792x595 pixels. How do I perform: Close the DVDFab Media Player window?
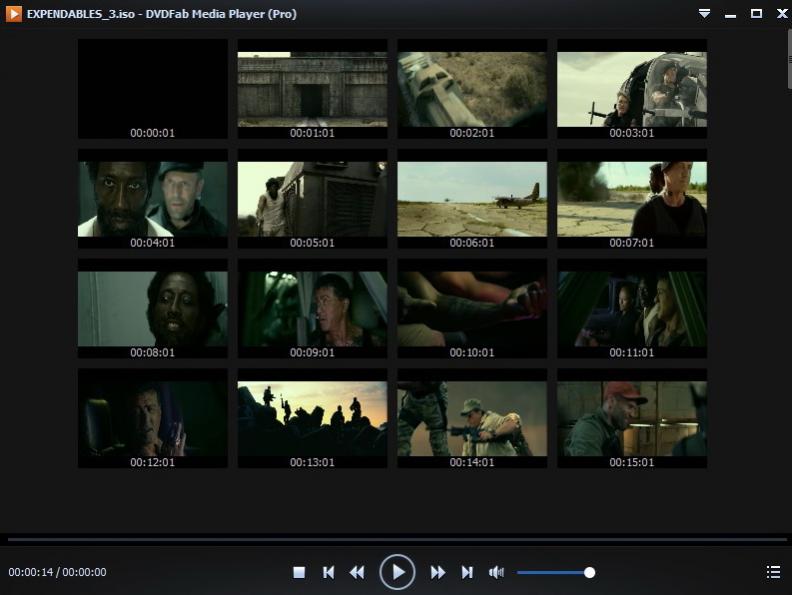[782, 14]
